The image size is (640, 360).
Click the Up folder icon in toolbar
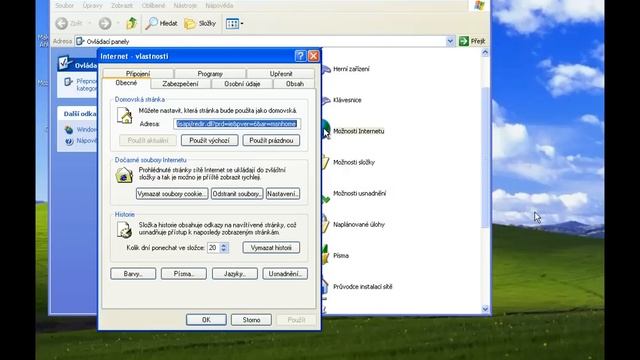coord(131,23)
